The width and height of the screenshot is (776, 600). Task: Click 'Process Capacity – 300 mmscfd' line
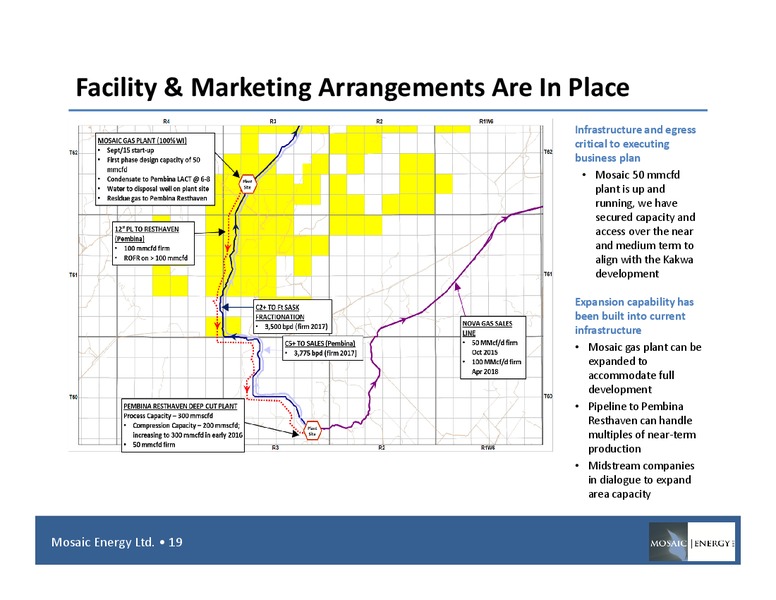(168, 416)
